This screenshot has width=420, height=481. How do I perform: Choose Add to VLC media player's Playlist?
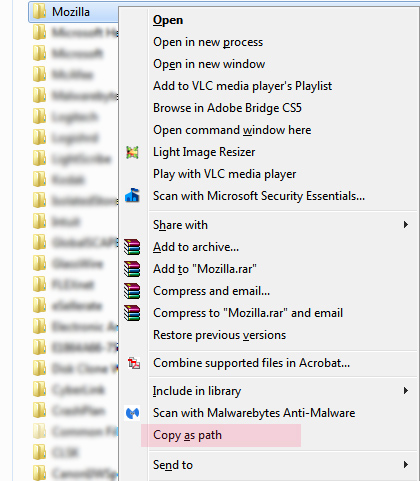pos(242,86)
